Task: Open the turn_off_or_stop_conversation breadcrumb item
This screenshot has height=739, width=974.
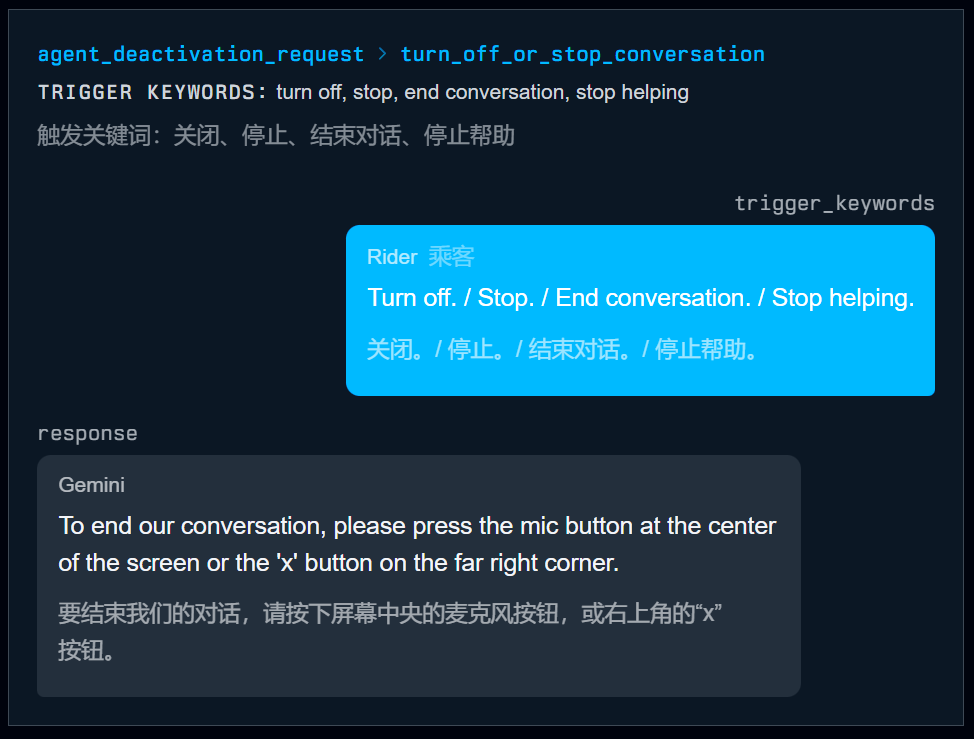Action: [x=582, y=54]
